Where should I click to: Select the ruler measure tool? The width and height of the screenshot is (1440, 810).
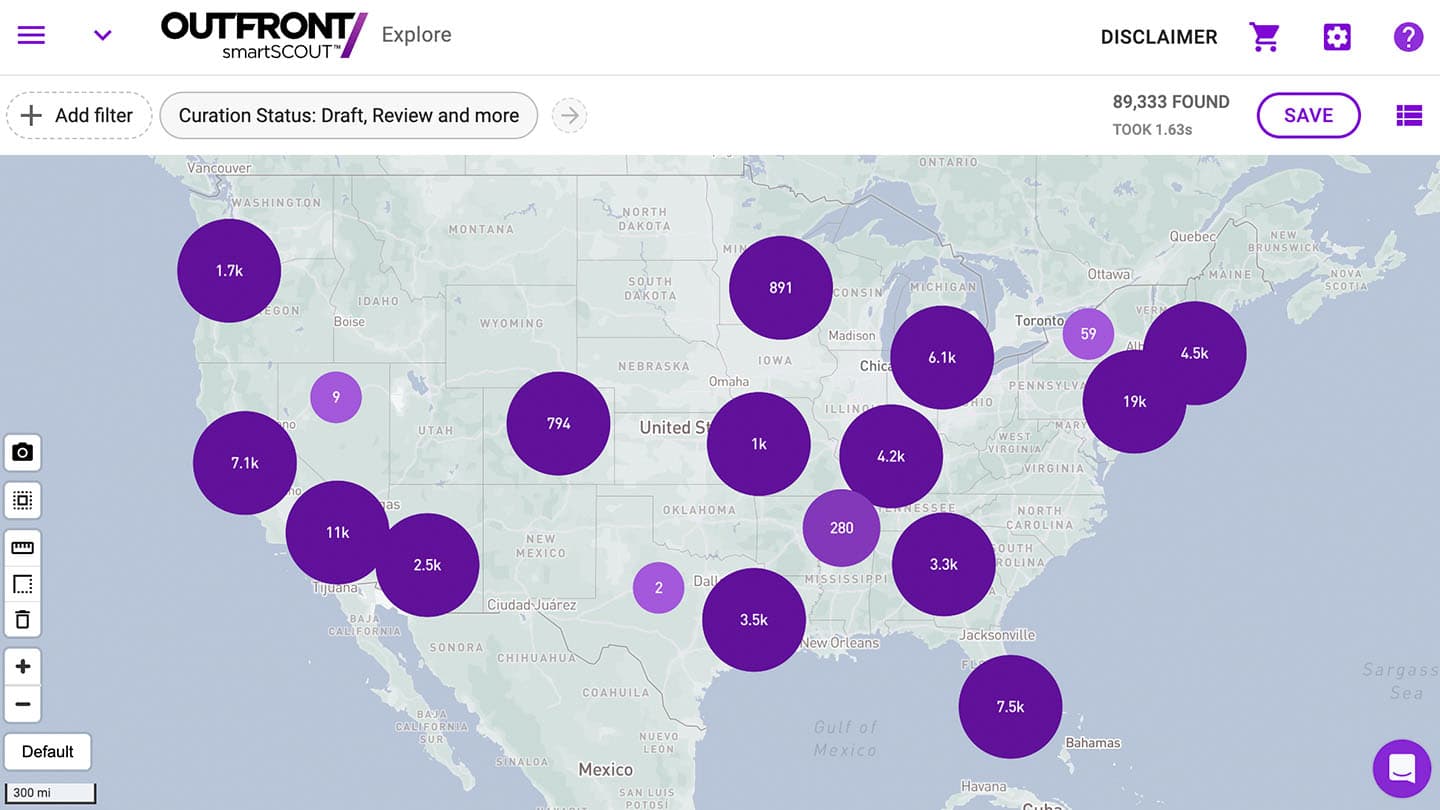22,547
